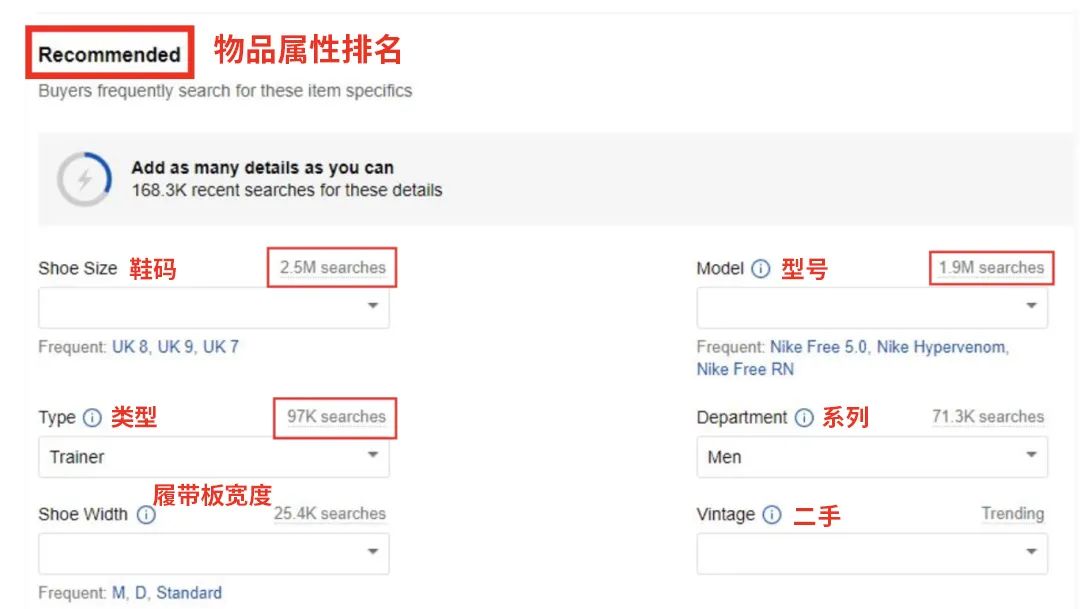The height and width of the screenshot is (609, 1080).
Task: Click the Vintage info icon
Action: (x=771, y=515)
